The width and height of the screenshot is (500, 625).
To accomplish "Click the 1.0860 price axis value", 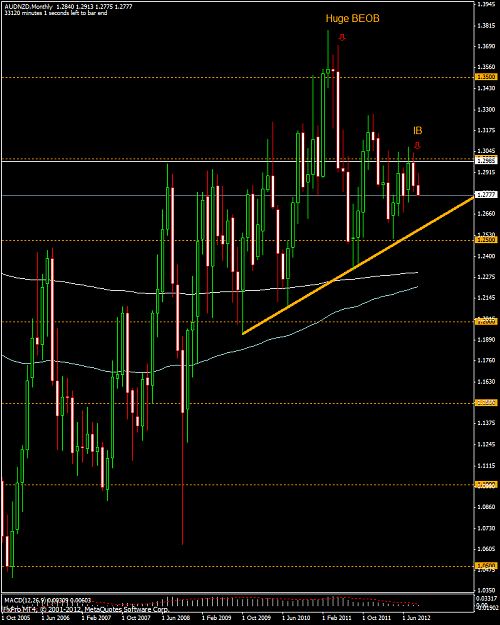I will [x=486, y=507].
